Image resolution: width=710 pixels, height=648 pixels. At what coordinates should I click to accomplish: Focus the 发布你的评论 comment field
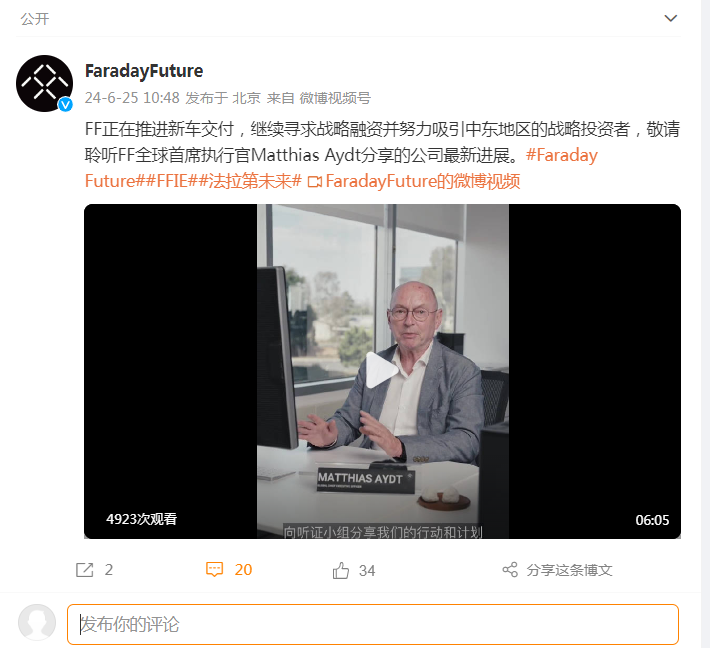click(x=373, y=624)
